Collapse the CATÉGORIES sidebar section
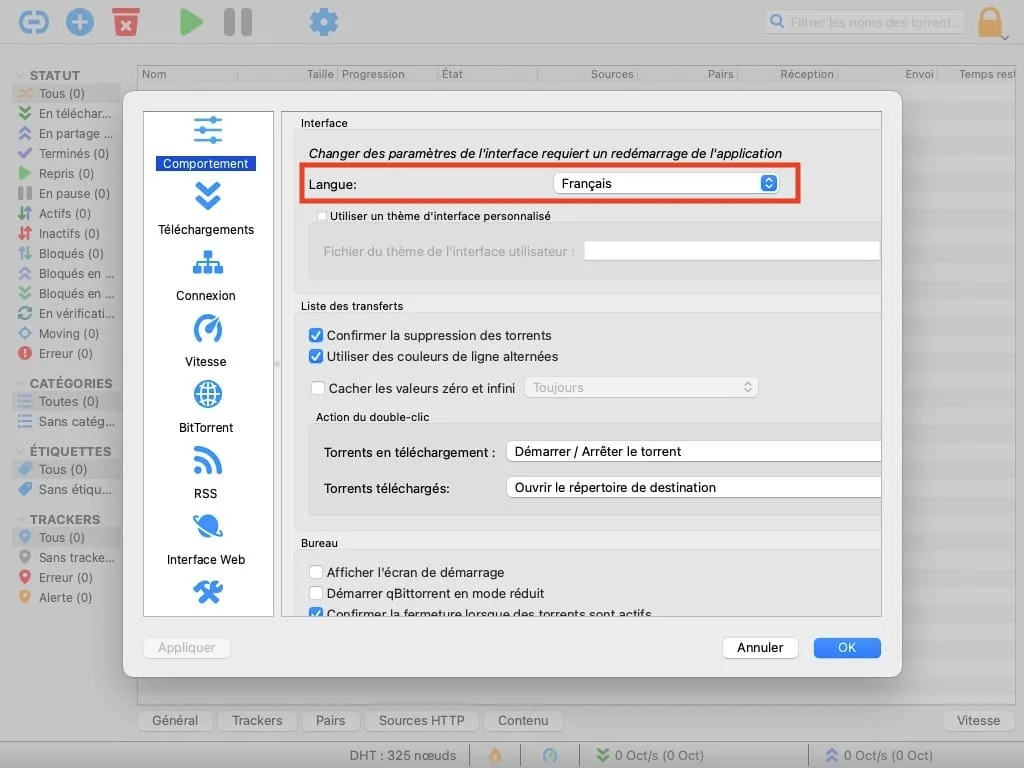 pos(20,383)
